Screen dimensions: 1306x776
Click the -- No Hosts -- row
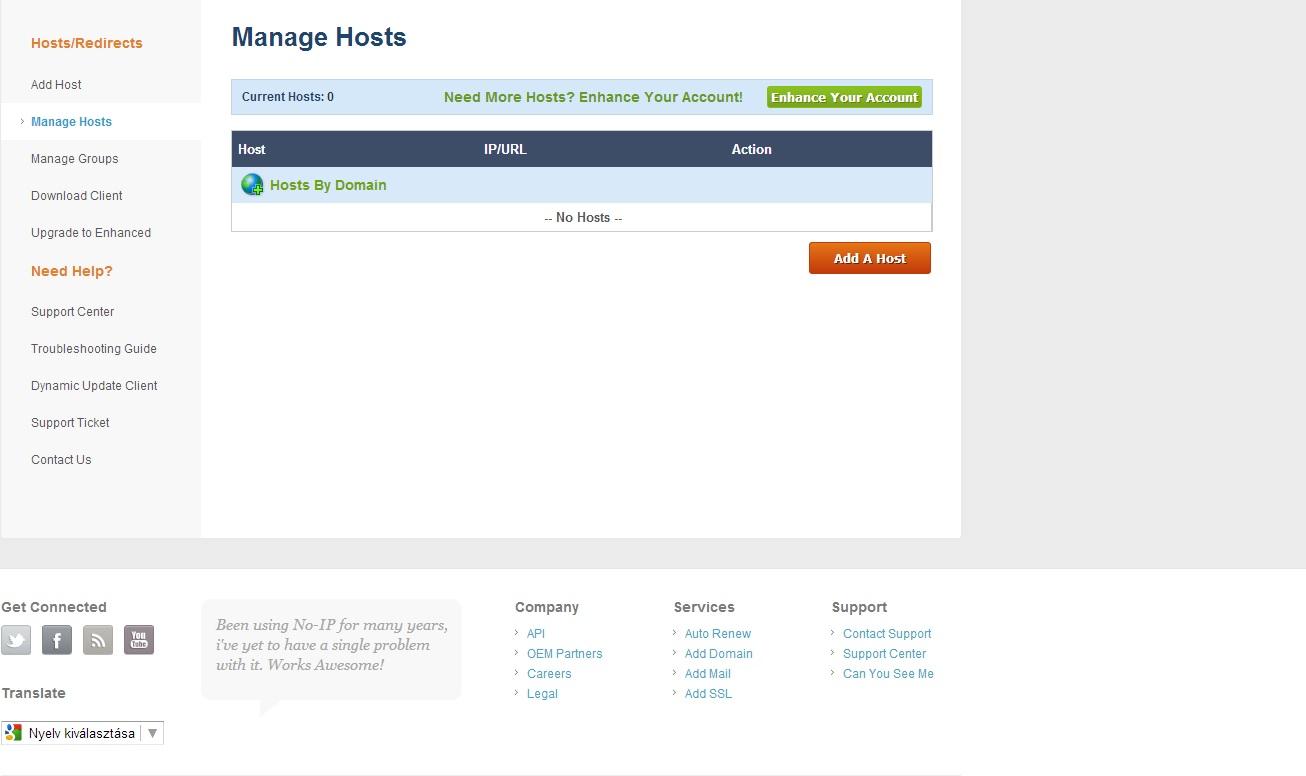(x=582, y=217)
